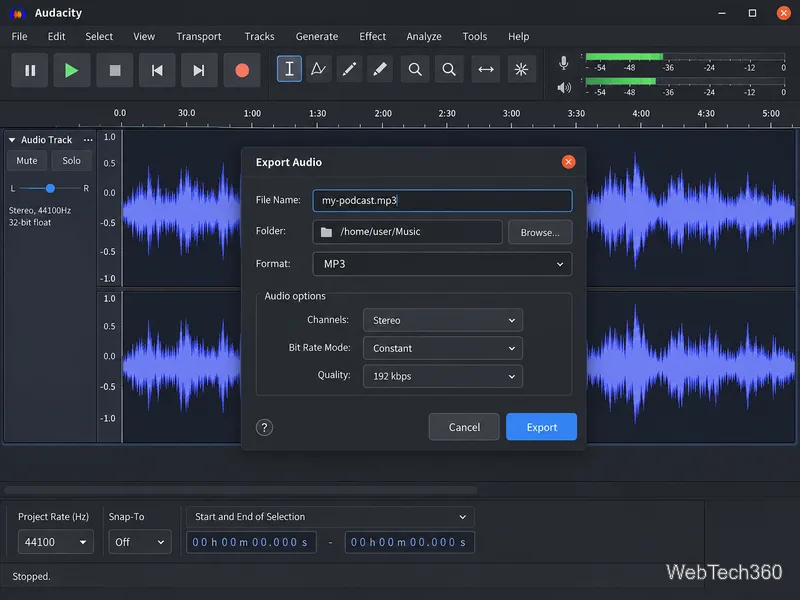Screen dimensions: 800x600
Task: Click the Export button
Action: tap(541, 427)
